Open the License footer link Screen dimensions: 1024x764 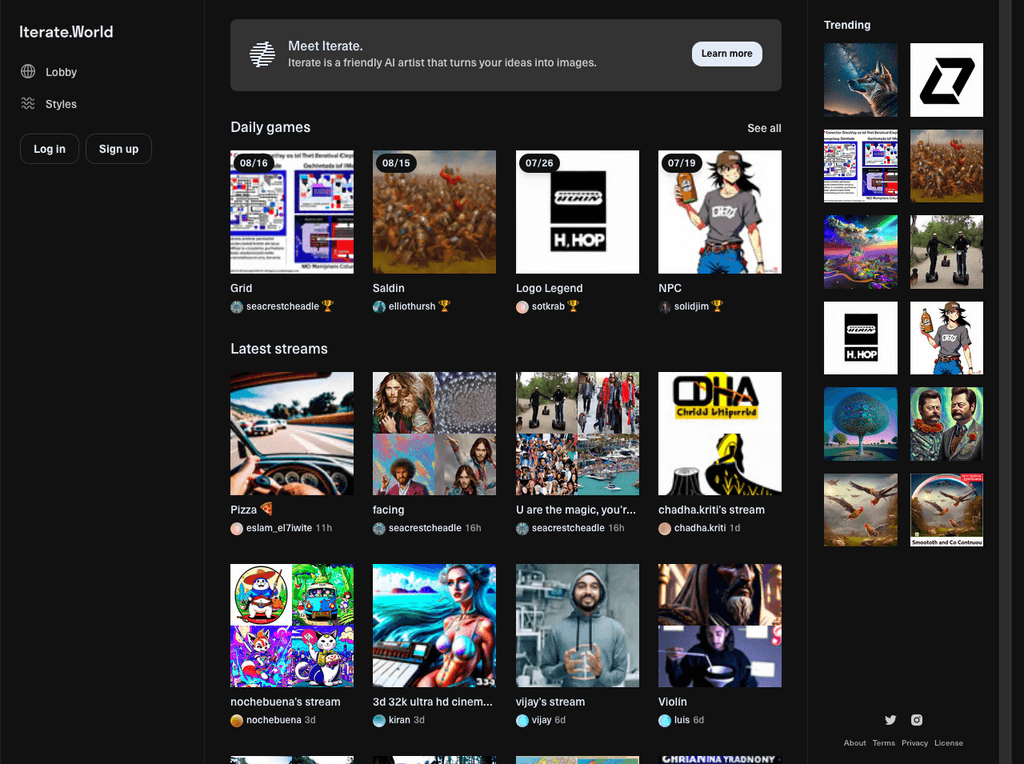(948, 743)
